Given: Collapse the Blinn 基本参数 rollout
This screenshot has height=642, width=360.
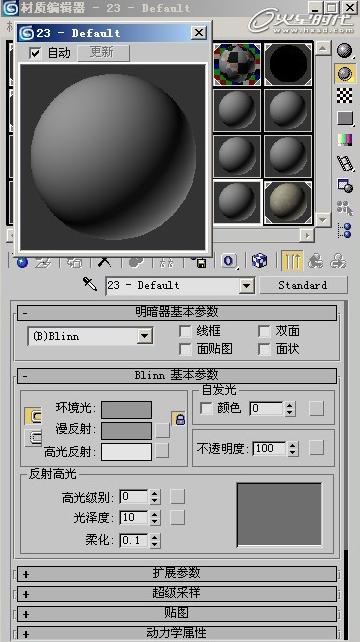Looking at the screenshot, I should click(177, 375).
